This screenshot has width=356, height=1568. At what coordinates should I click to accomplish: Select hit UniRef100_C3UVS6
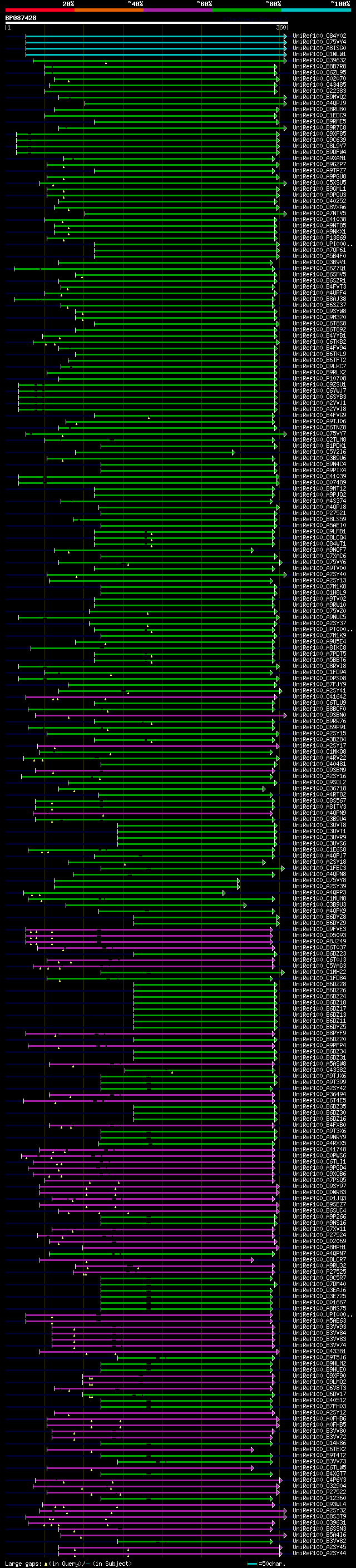pos(319,843)
